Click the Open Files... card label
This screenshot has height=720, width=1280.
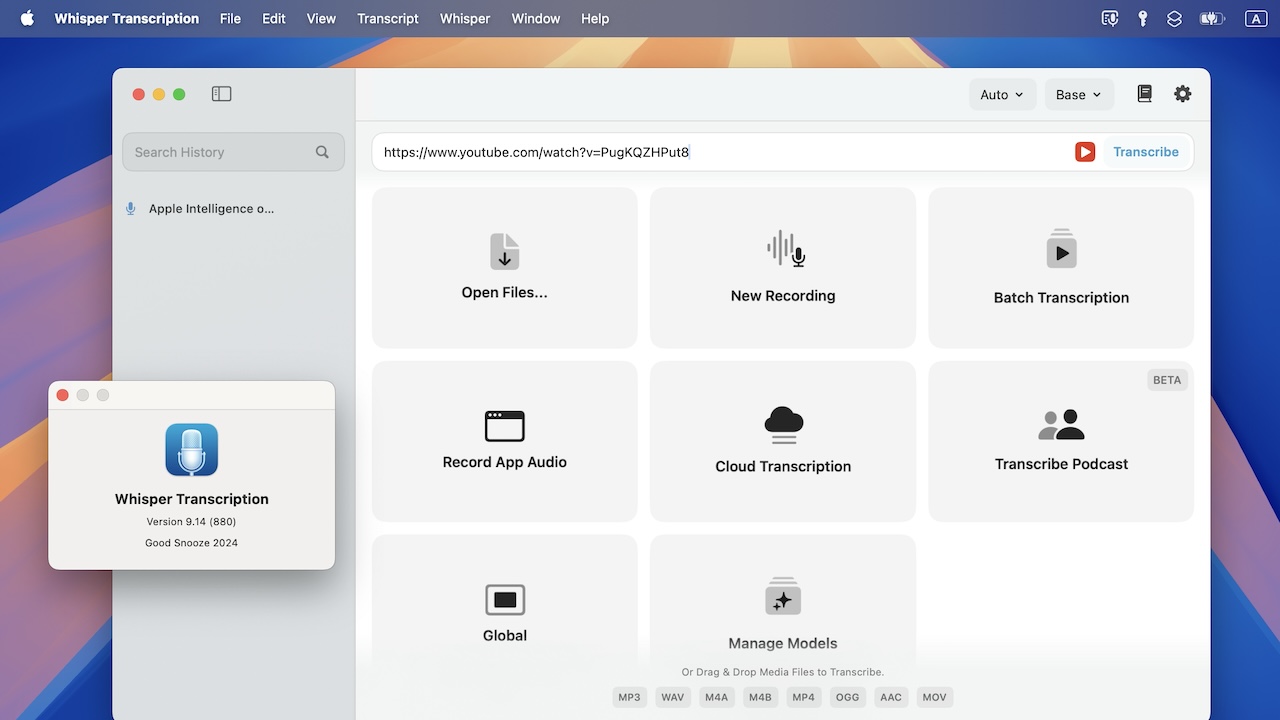click(505, 293)
